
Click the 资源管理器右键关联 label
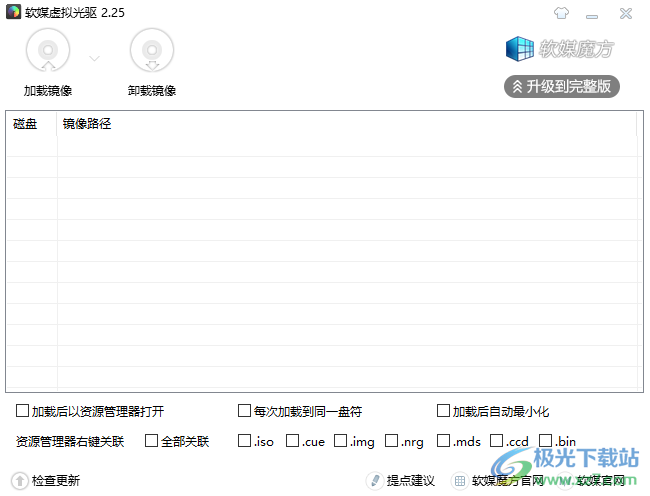point(70,441)
